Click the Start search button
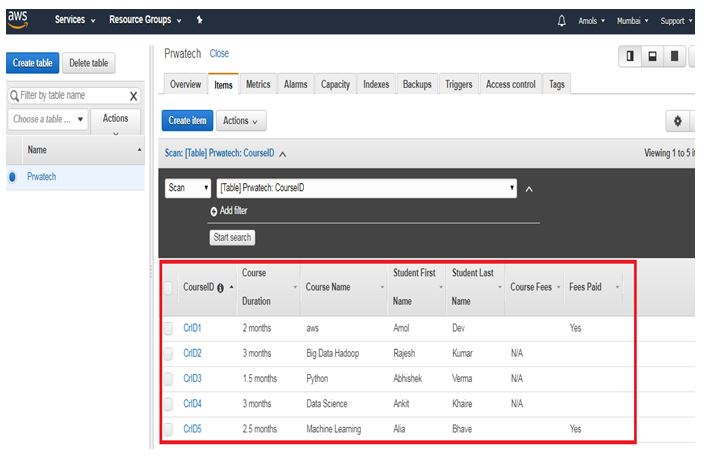The width and height of the screenshot is (716, 470). point(232,238)
